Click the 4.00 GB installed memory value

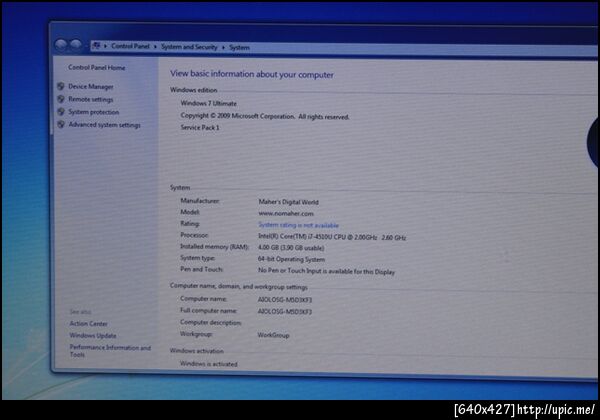291,248
